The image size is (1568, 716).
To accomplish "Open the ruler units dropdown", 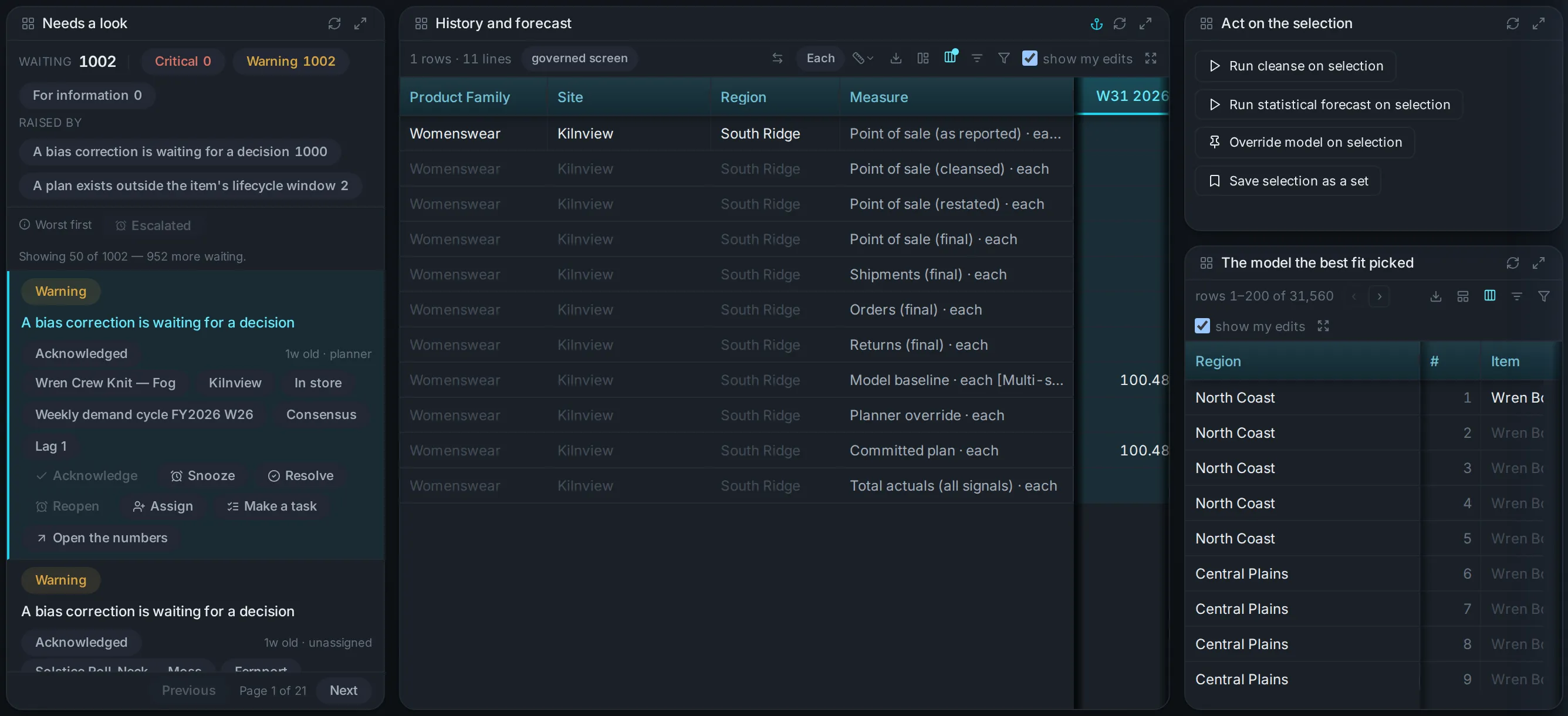I will tap(863, 59).
